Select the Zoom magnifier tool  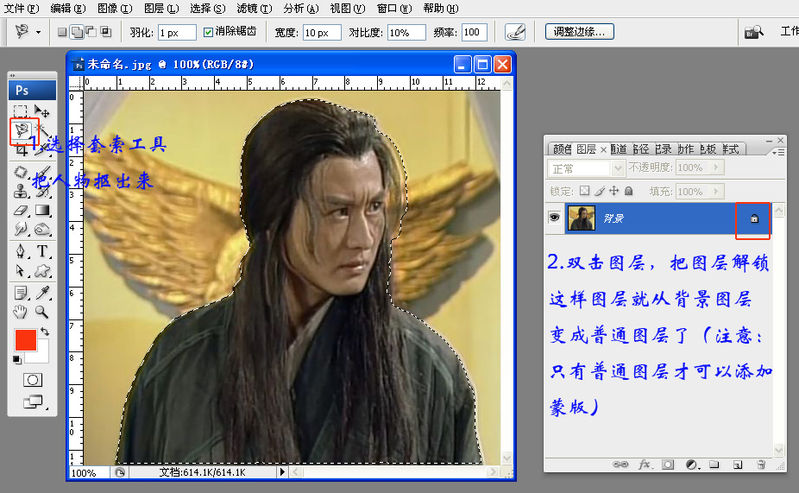click(43, 312)
